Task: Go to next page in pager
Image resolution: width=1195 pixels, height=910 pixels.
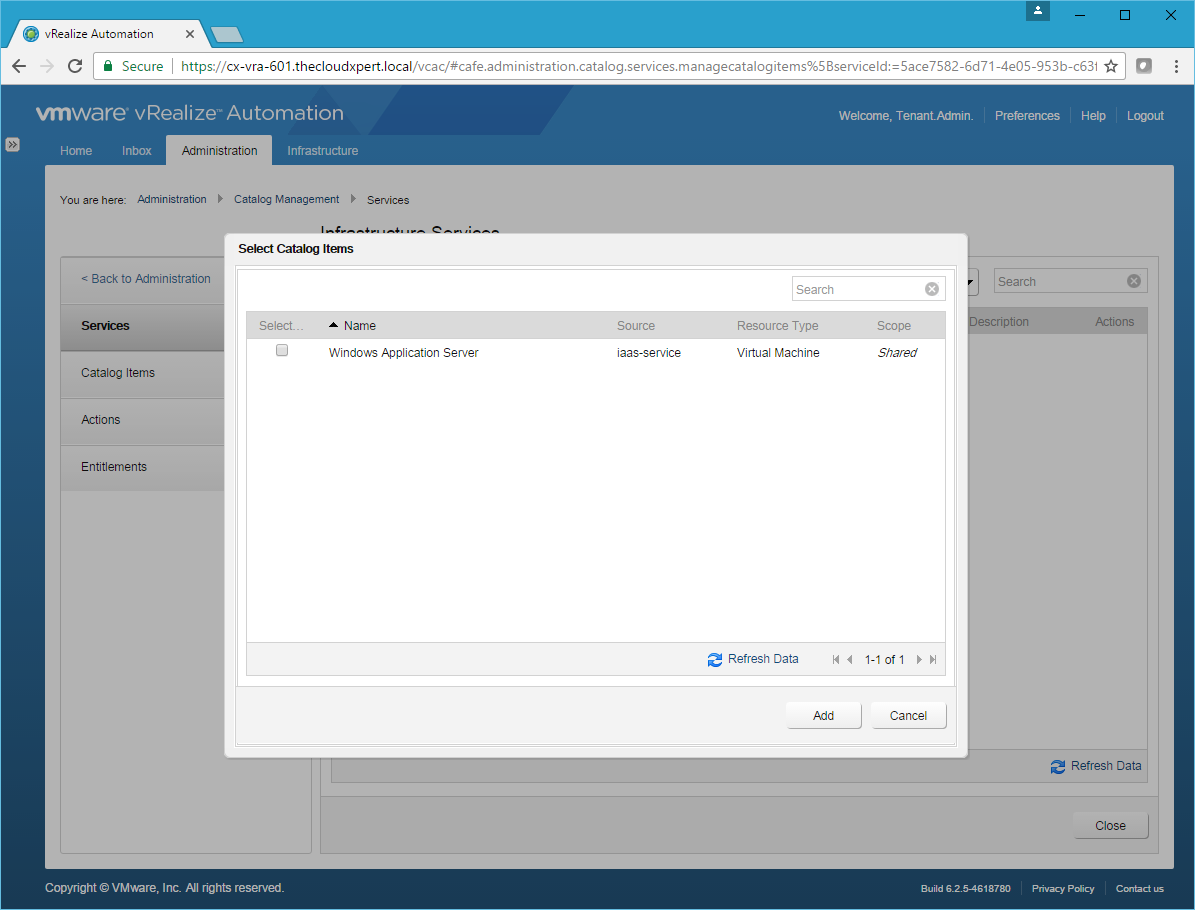Action: tap(919, 660)
